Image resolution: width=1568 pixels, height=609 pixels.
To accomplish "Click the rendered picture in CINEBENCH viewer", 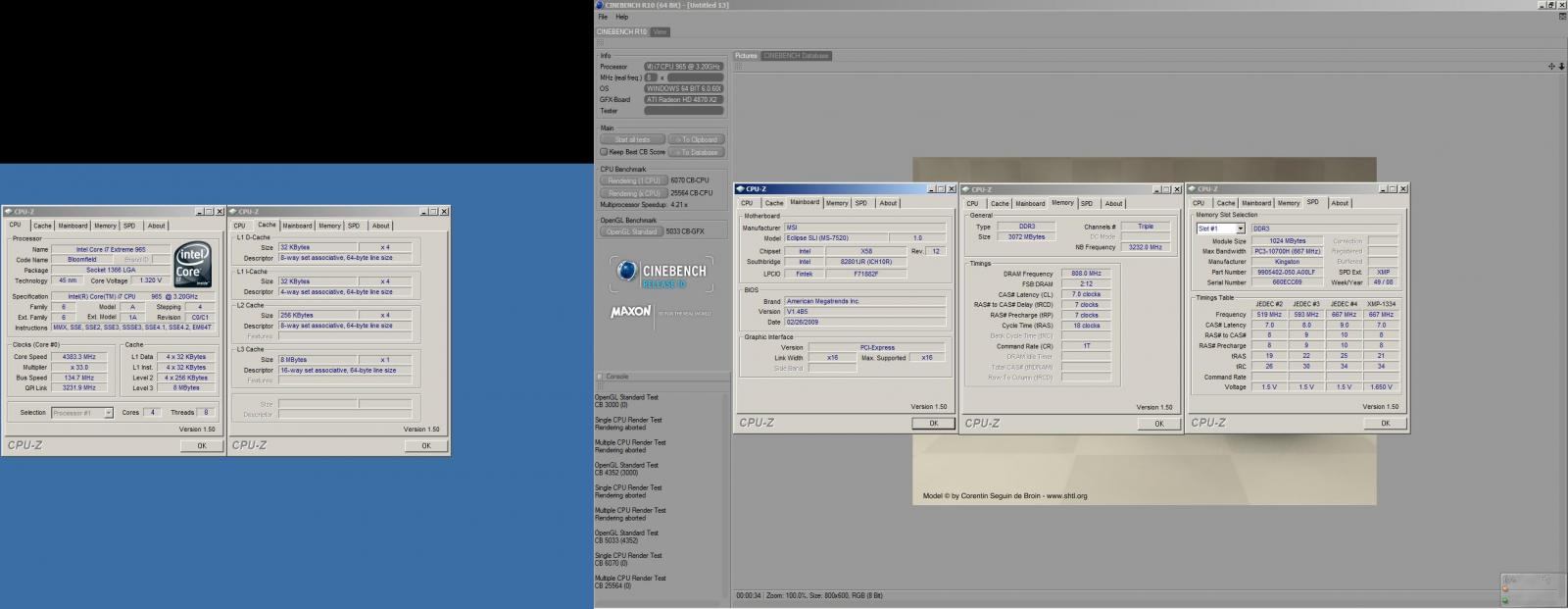I will click(x=1145, y=331).
